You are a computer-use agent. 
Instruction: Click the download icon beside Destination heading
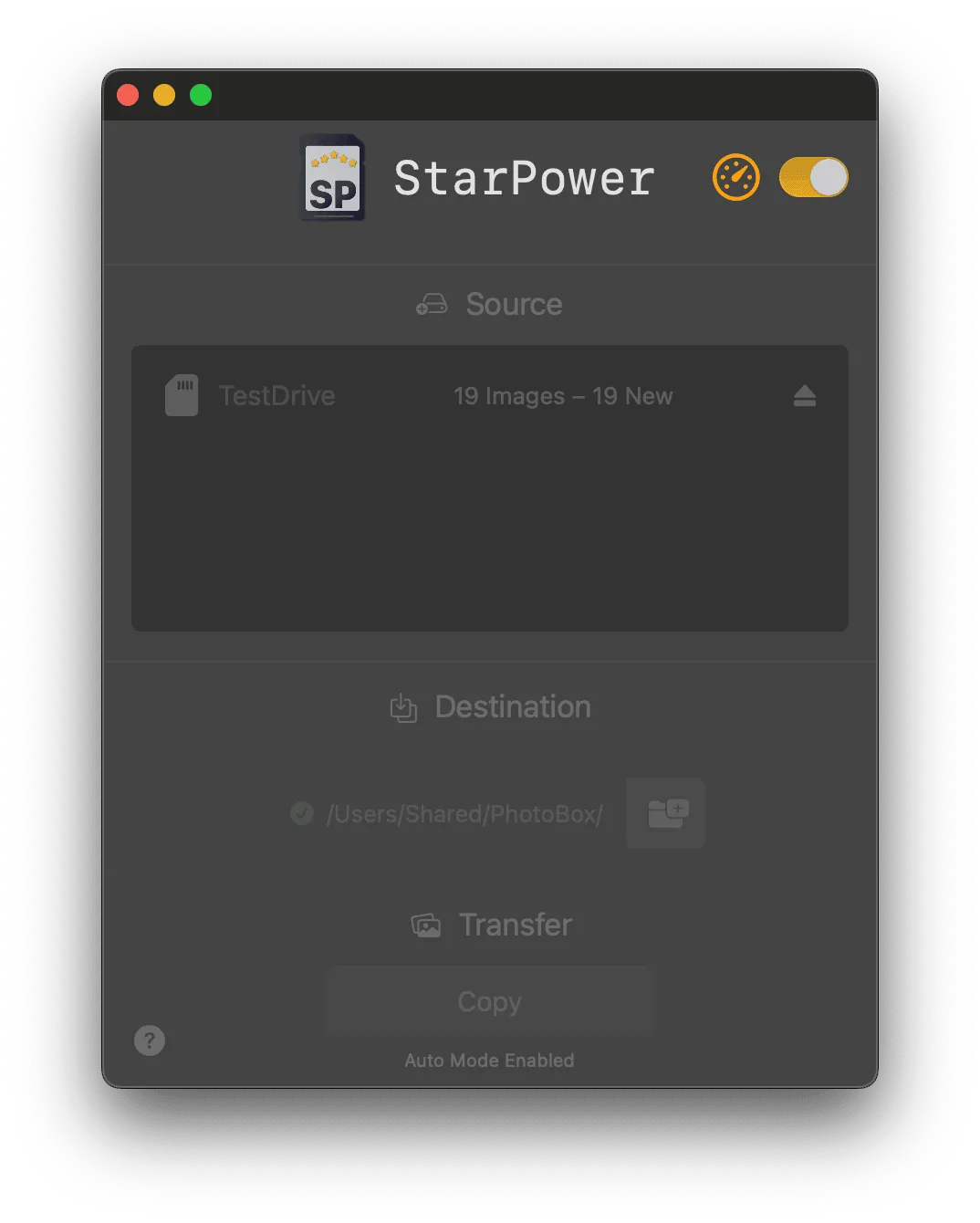[403, 707]
